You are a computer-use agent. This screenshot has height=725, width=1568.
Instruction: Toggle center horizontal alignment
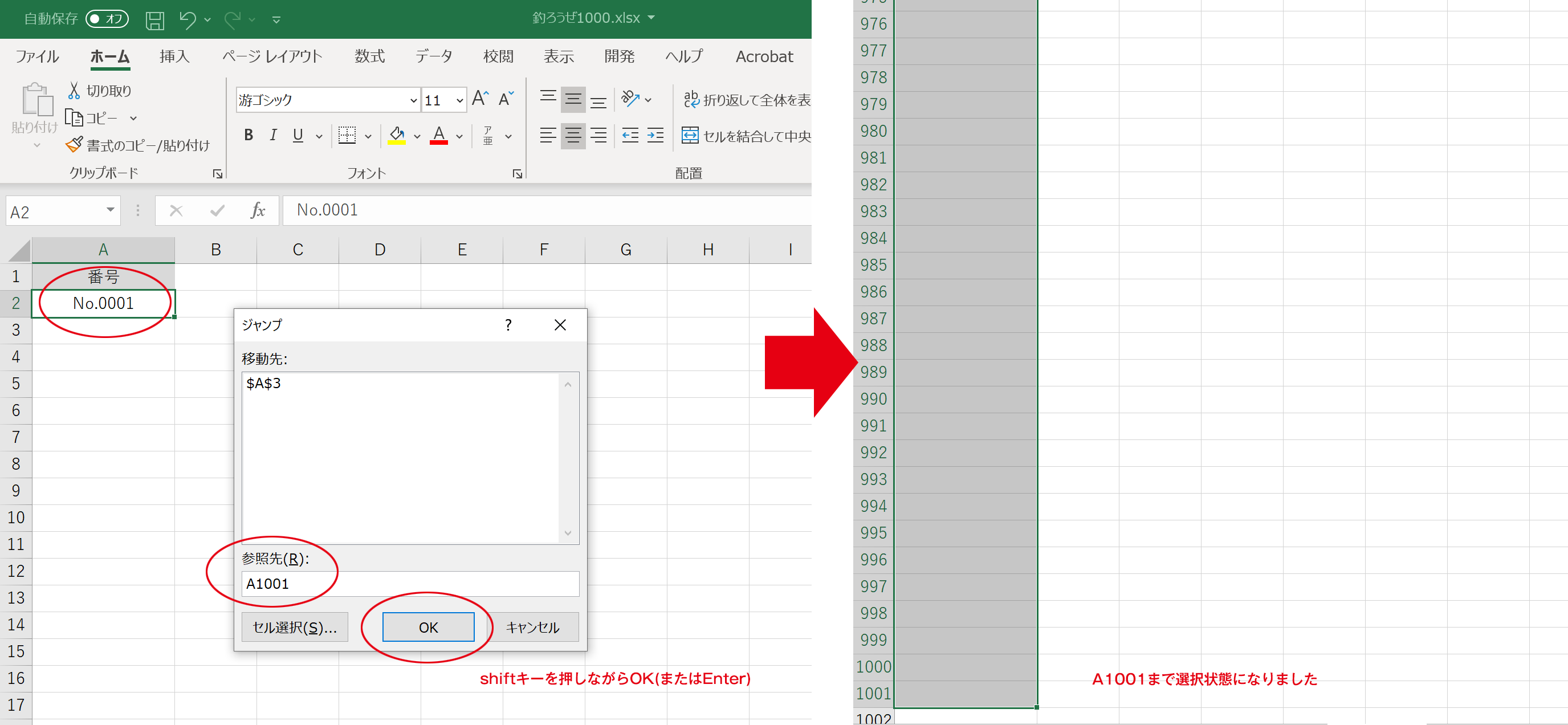pyautogui.click(x=573, y=135)
